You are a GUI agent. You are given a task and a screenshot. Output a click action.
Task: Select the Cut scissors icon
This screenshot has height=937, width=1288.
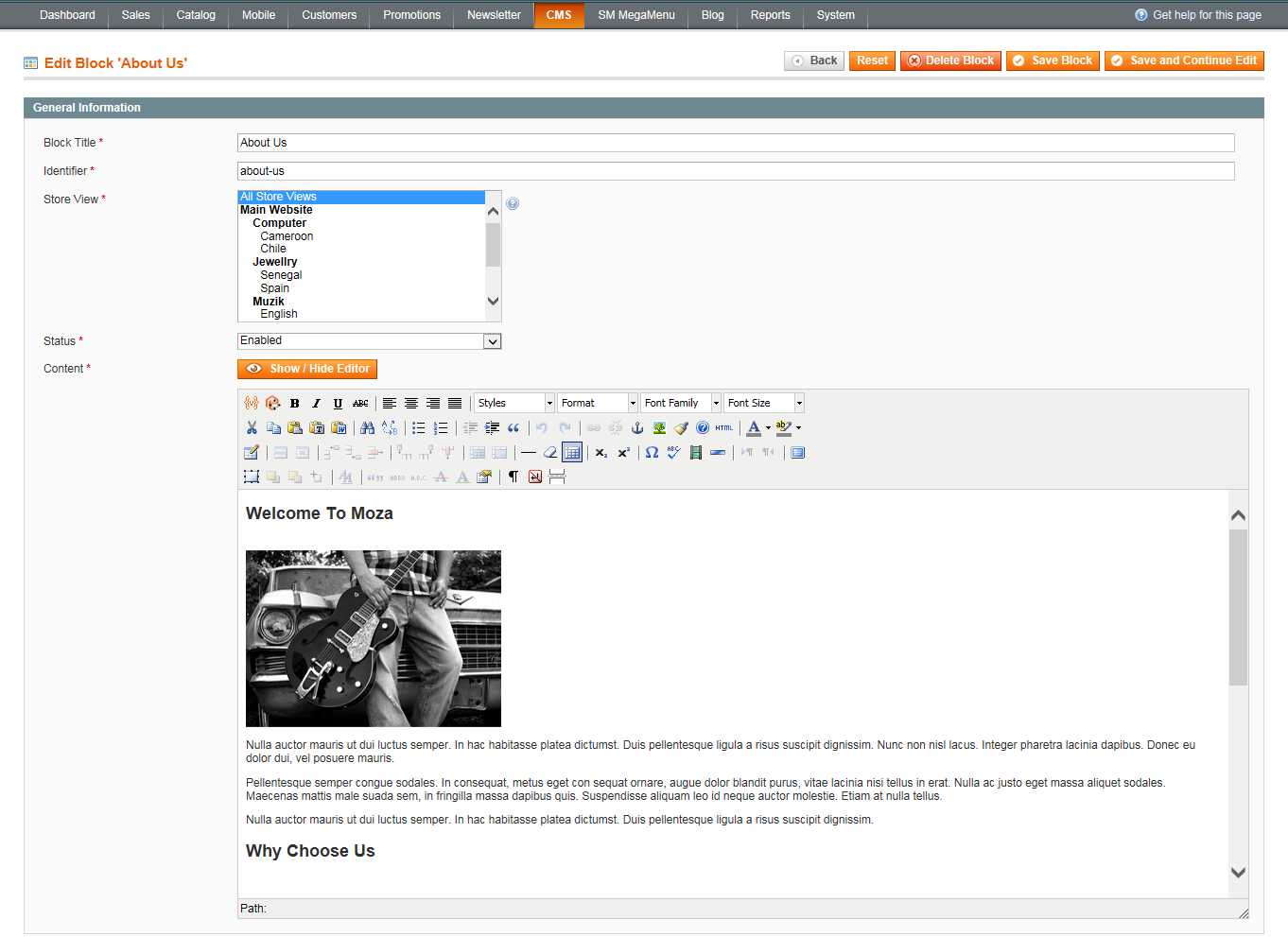tap(252, 427)
